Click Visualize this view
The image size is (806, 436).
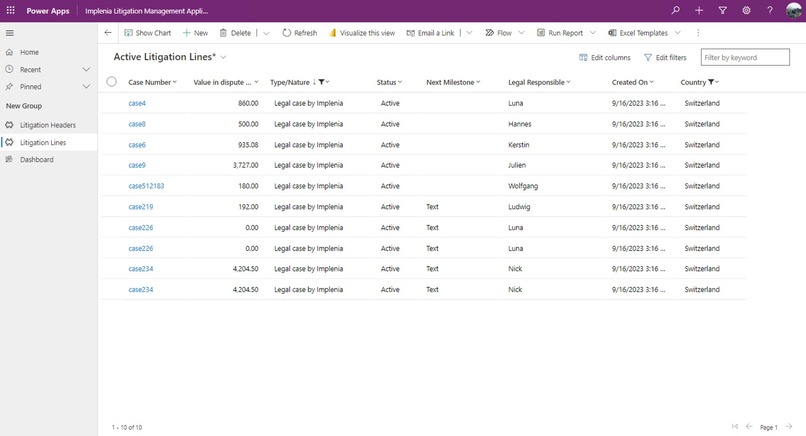click(362, 33)
